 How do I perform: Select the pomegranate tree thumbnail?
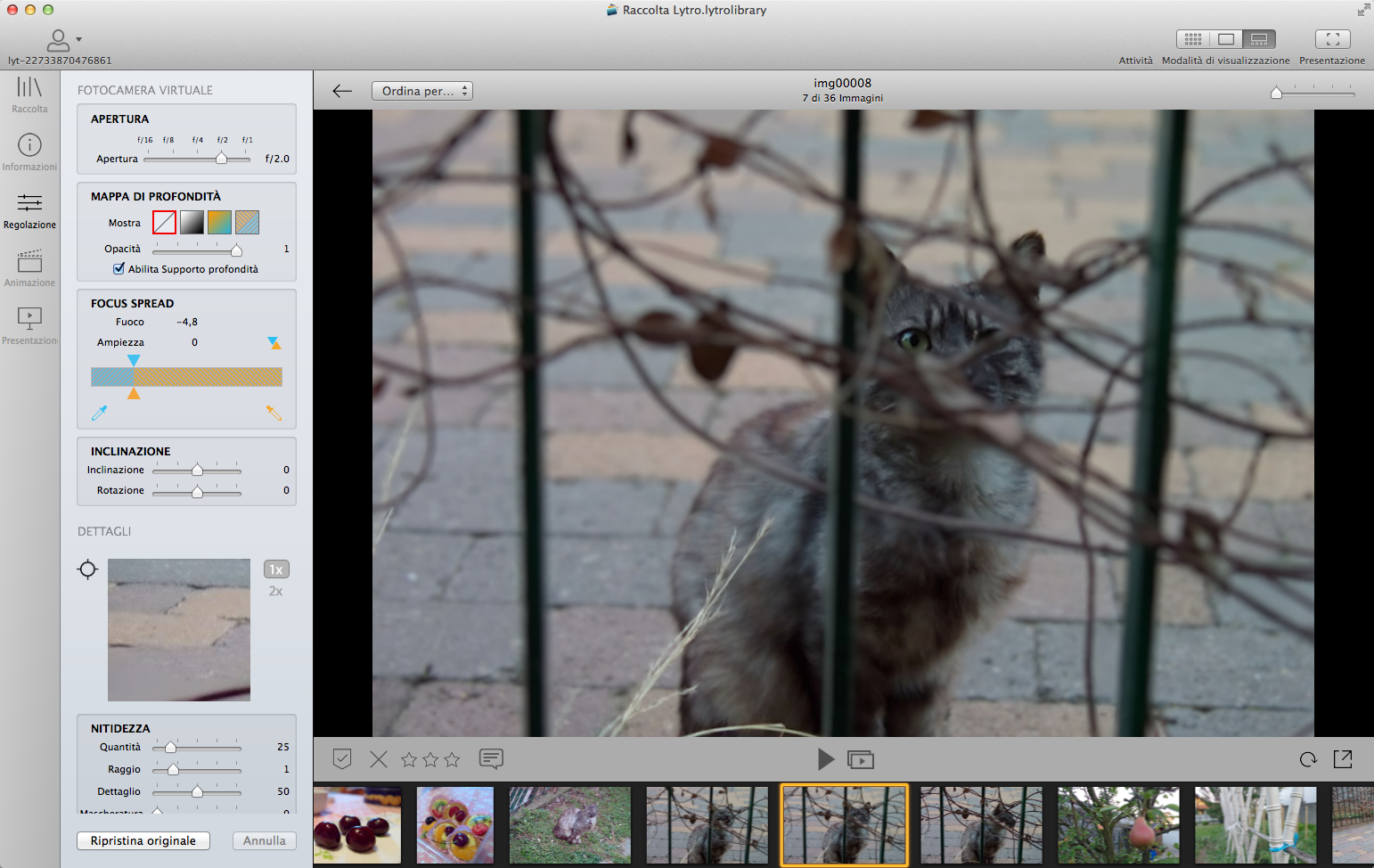click(1118, 825)
